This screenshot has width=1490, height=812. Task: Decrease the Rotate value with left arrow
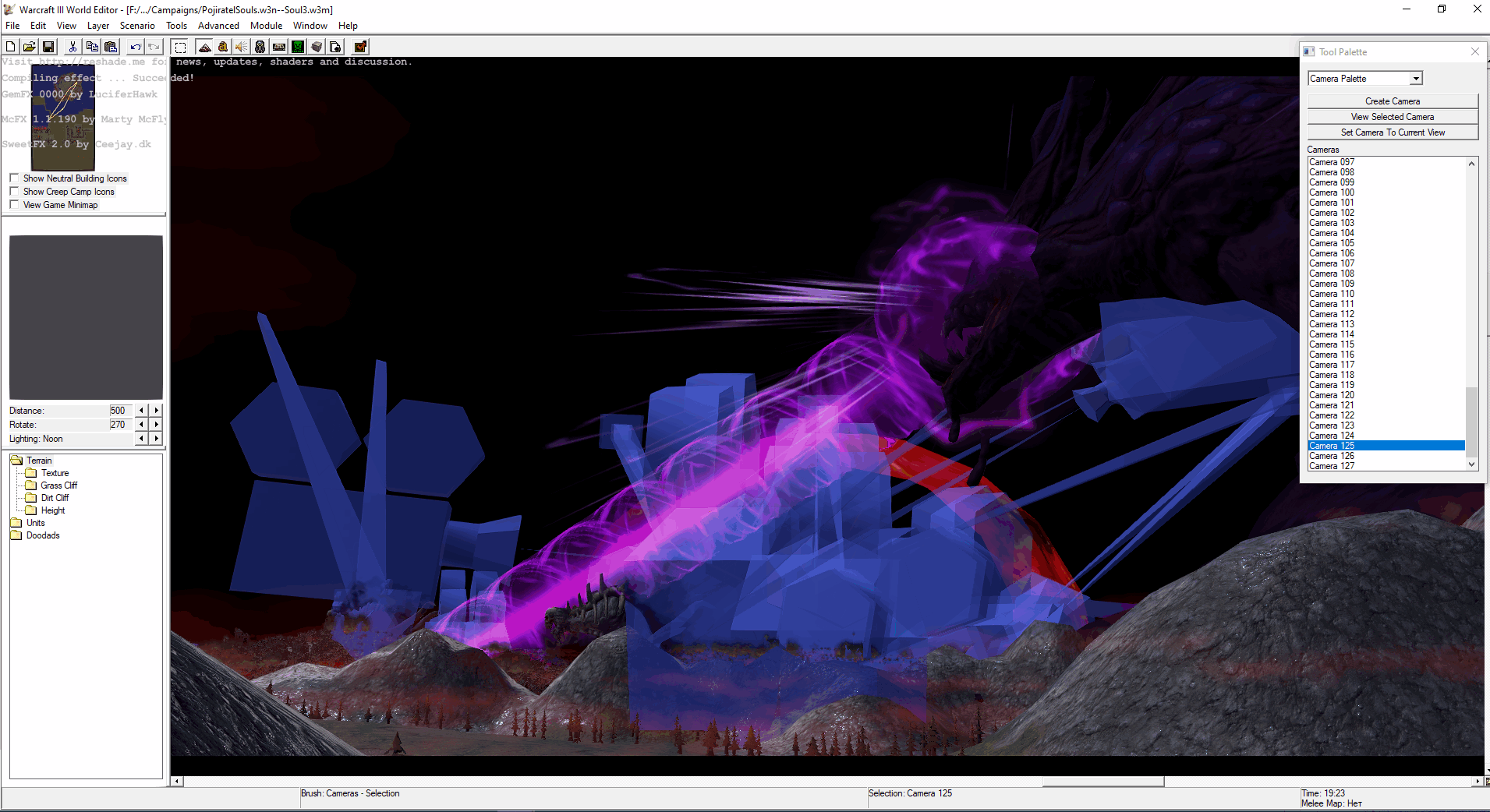click(141, 425)
